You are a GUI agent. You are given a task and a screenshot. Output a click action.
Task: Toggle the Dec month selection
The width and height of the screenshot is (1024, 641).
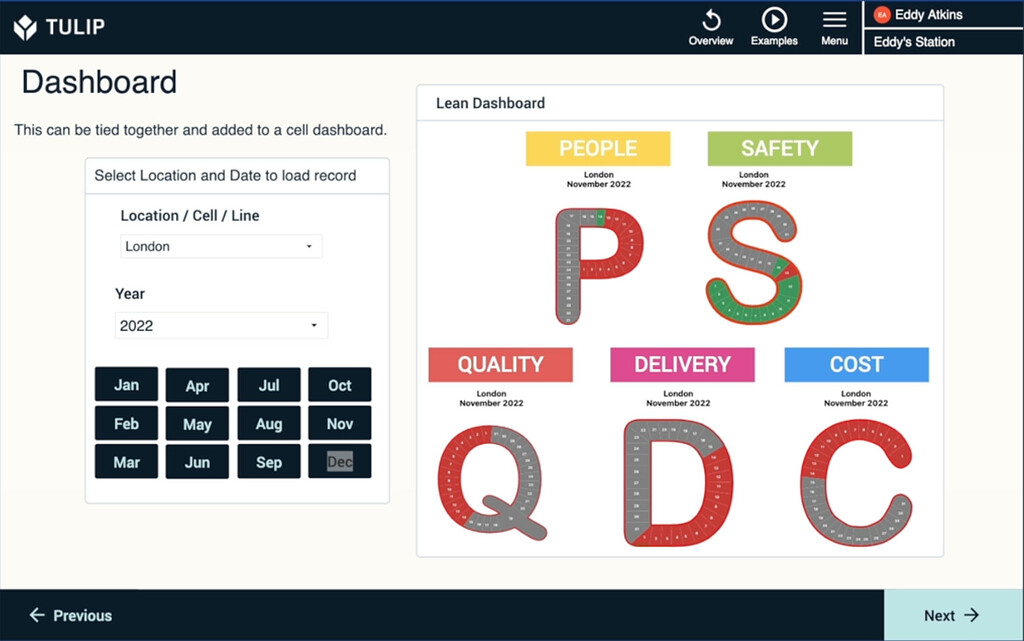point(340,461)
